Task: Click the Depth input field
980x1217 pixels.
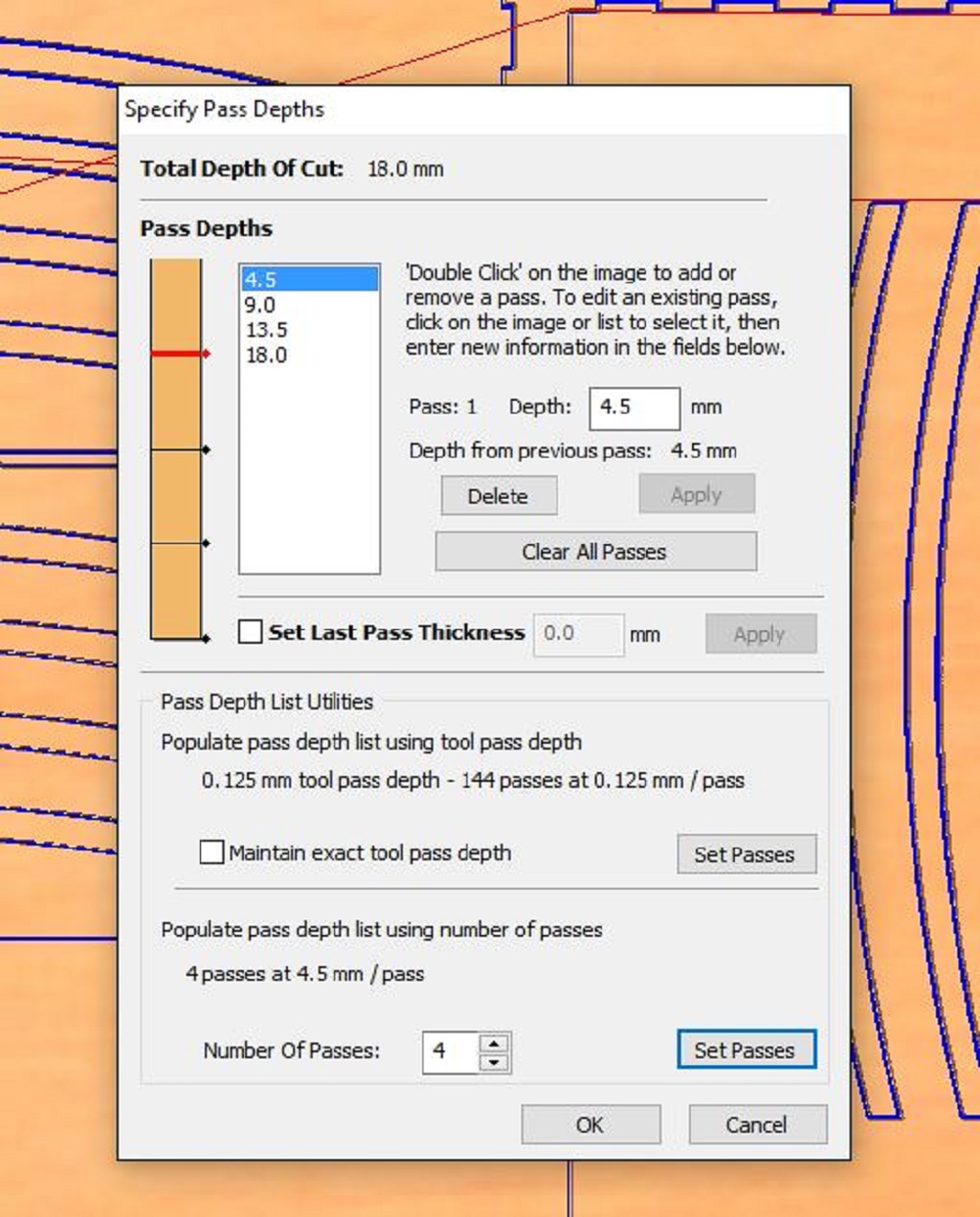Action: tap(634, 408)
